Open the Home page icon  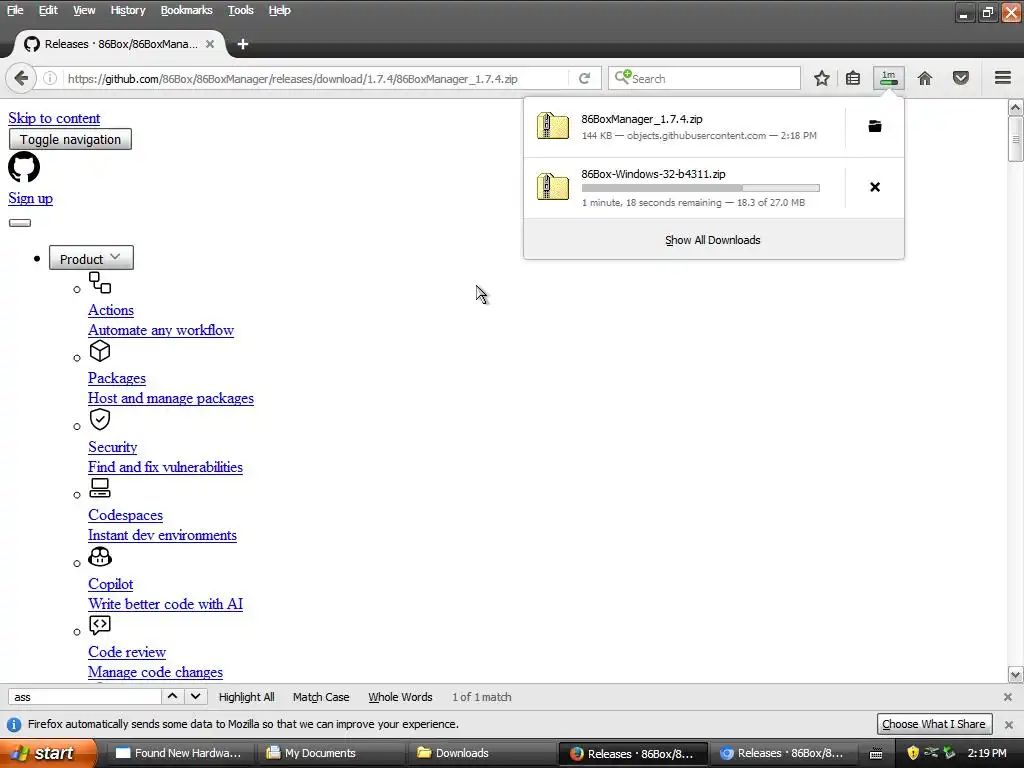pos(925,78)
